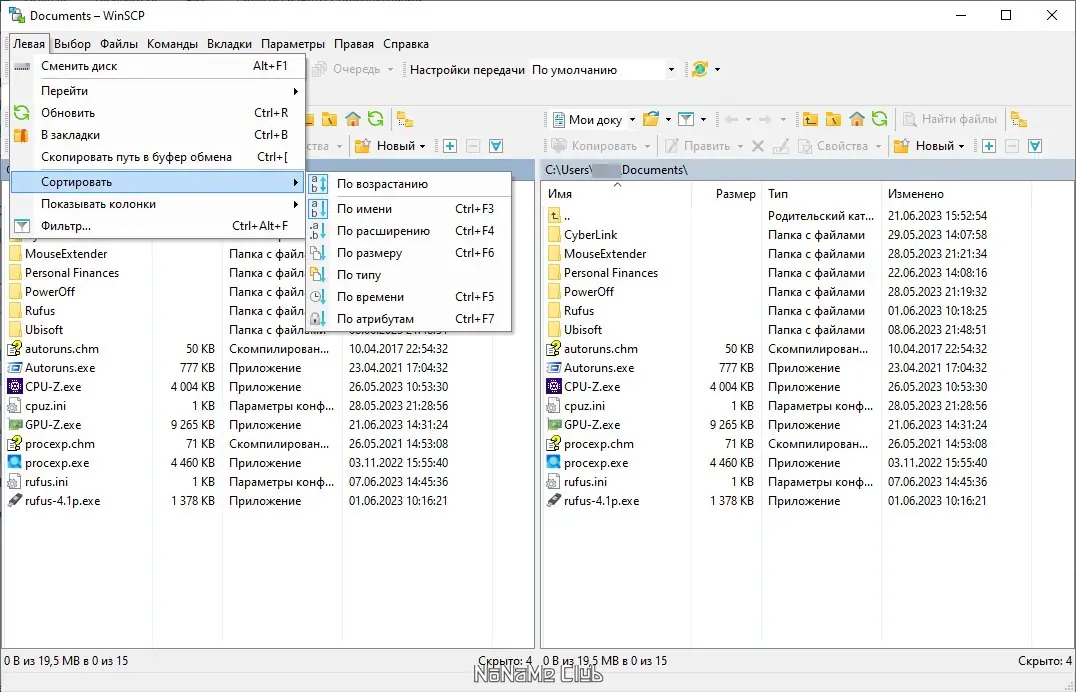Viewport: 1076px width, 692px height.
Task: Click the synchronize globe icon
Action: pyautogui.click(x=699, y=69)
